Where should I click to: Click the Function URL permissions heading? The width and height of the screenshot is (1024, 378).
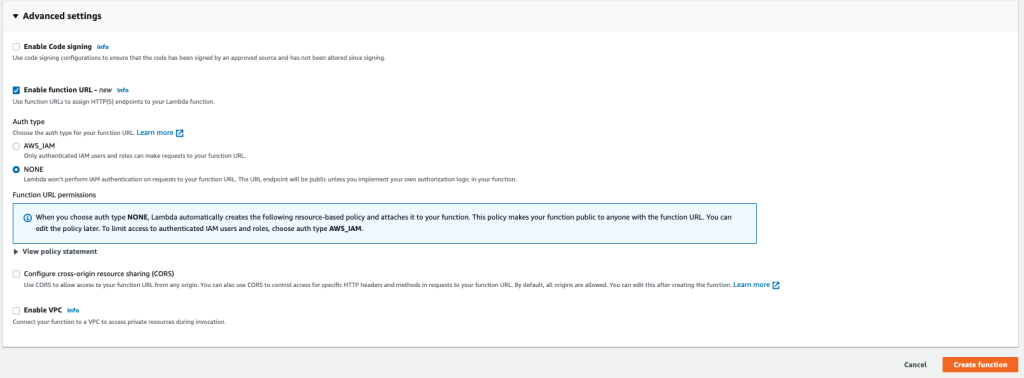point(54,195)
